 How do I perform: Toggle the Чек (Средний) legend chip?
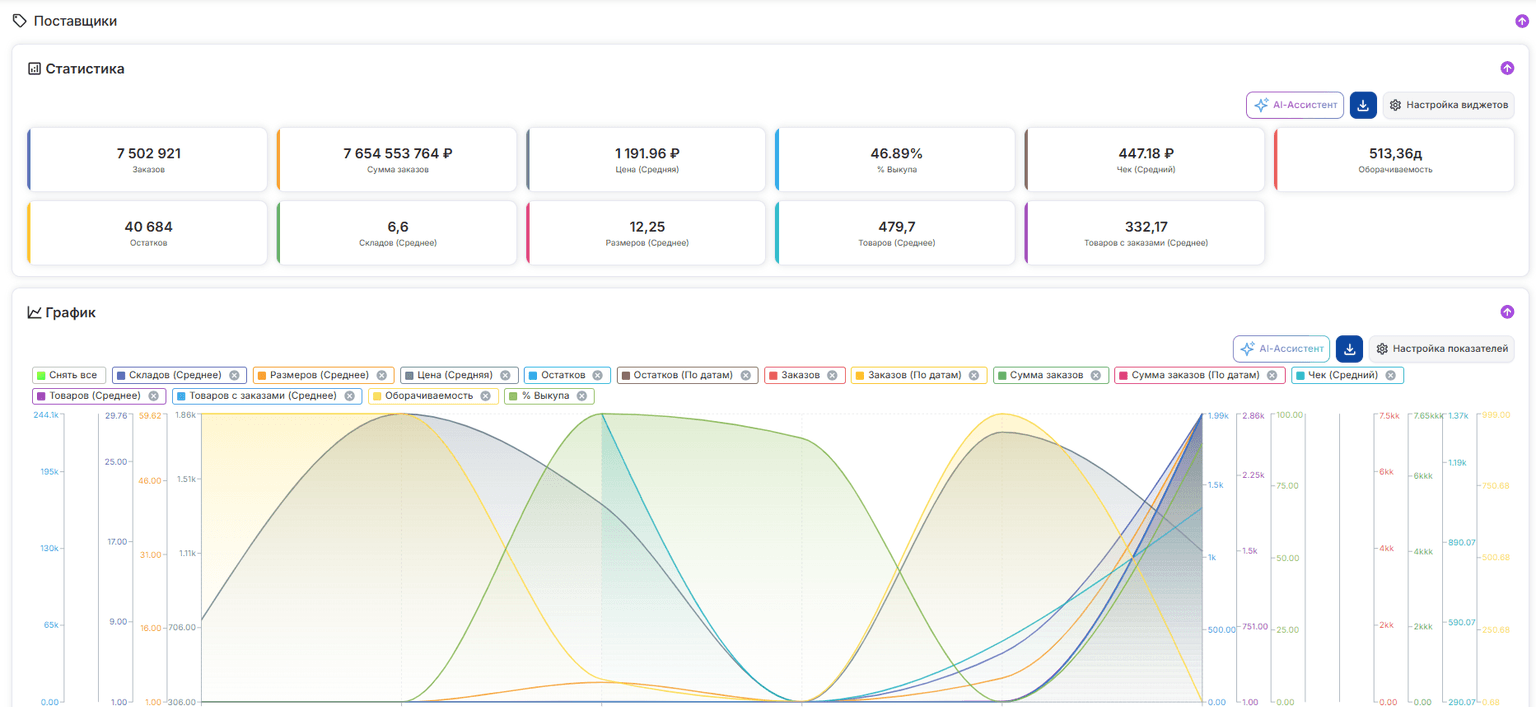point(1347,375)
